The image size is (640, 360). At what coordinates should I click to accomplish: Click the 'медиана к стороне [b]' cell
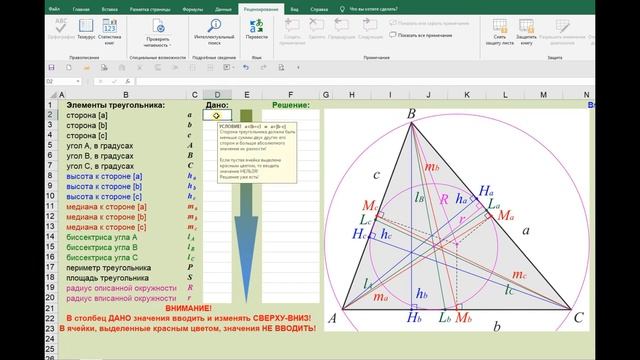[106, 217]
